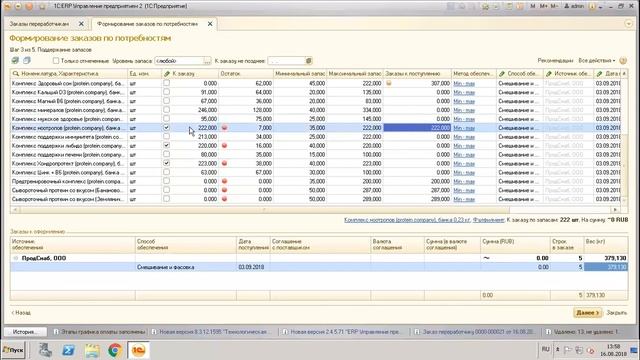Image resolution: width=640 pixels, height=360 pixels.
Task: Uncheck the Комплекс Хондропротект row checkbox
Action: pos(167,163)
